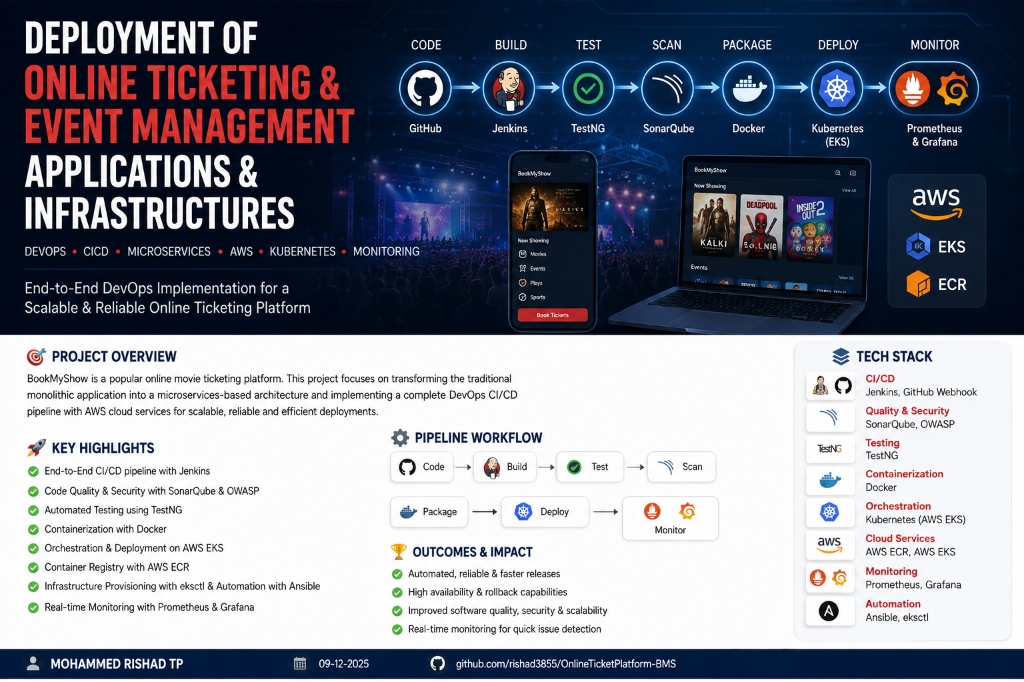The height and width of the screenshot is (682, 1024).
Task: Click the EKS hexagon icon
Action: point(918,246)
